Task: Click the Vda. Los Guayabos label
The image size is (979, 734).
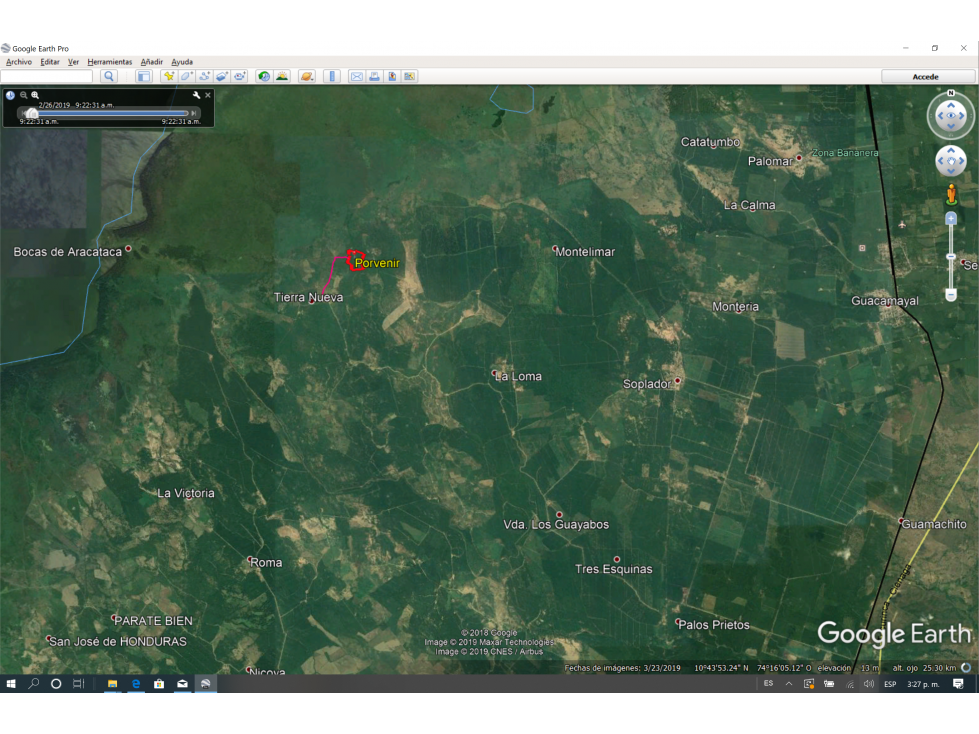Action: (x=556, y=524)
